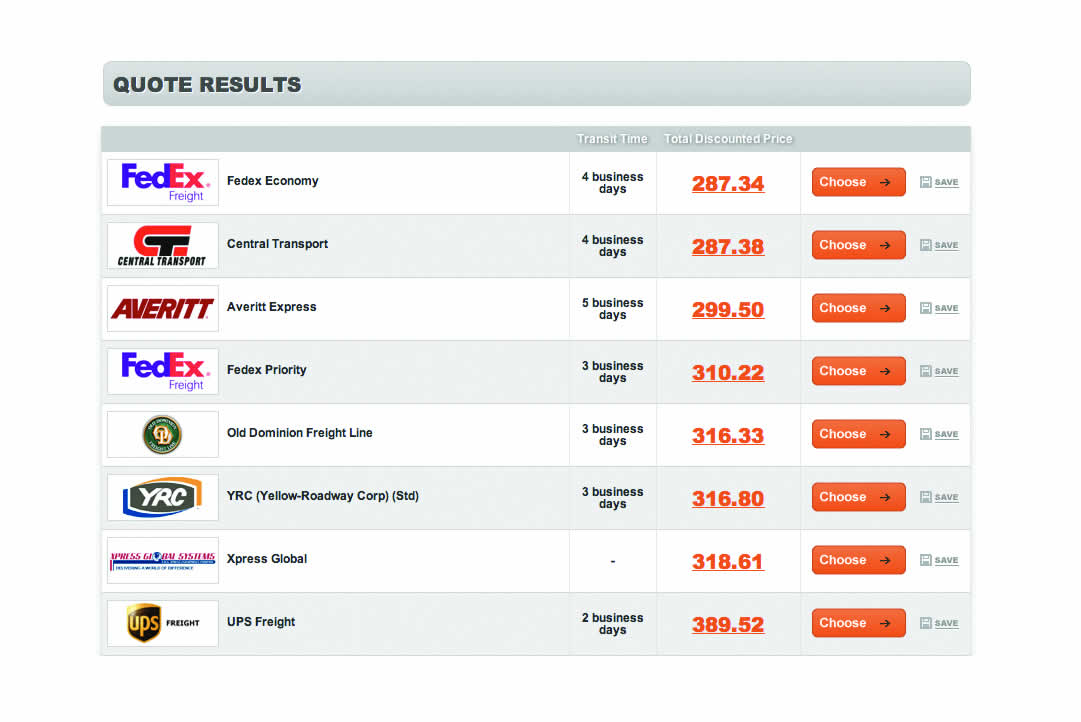1081x722 pixels.
Task: Save the Fedex Priority quote
Action: click(x=940, y=372)
